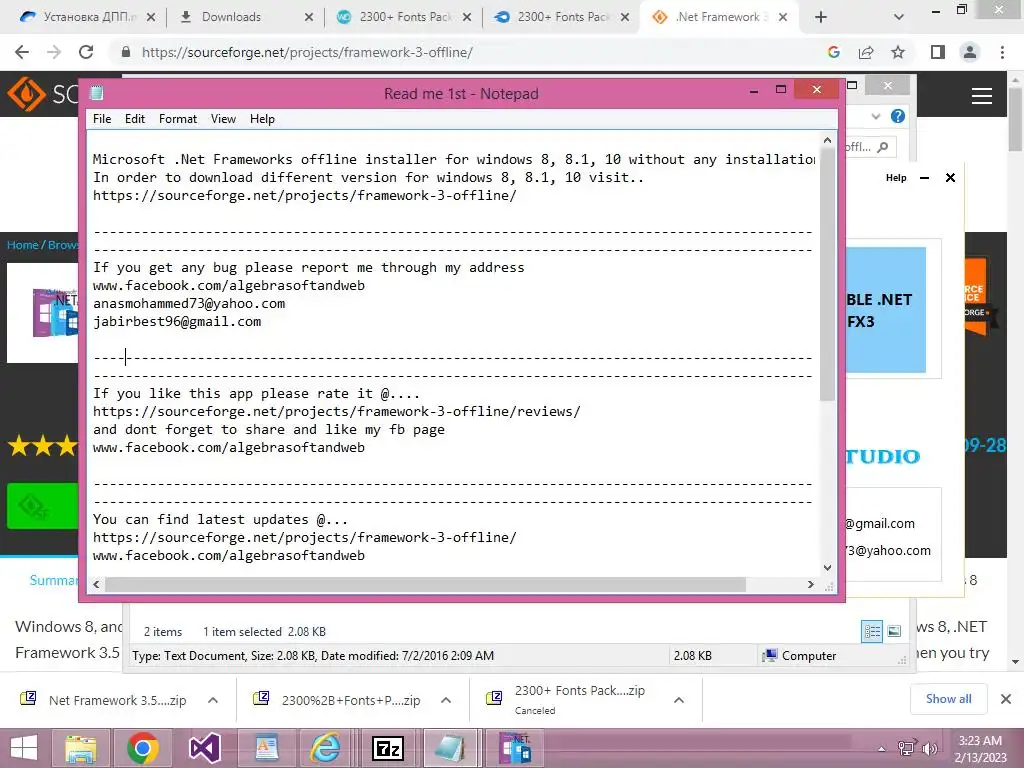Close the Downloads browser tab
Viewport: 1024px width, 768px height.
[309, 18]
